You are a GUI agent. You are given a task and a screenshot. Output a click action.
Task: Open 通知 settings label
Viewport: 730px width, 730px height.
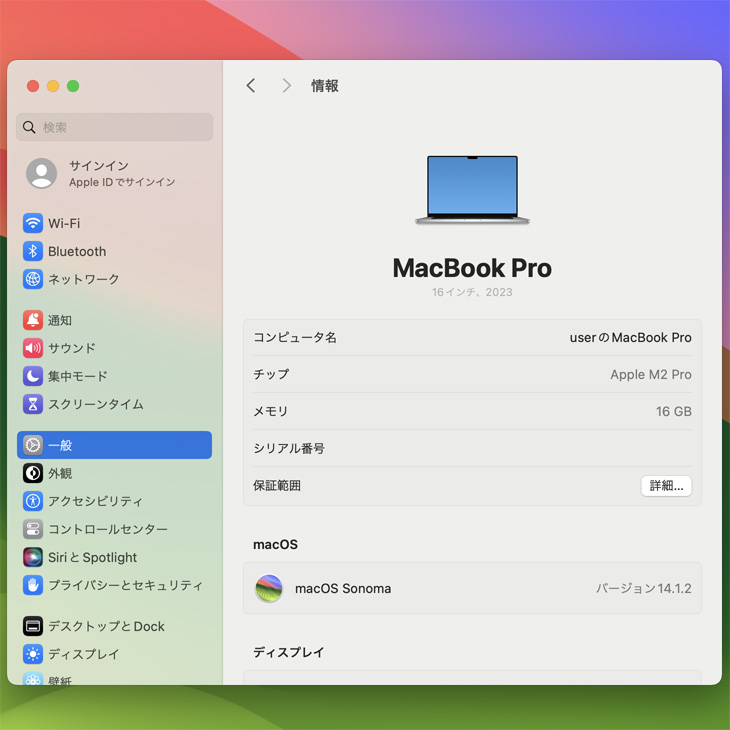[60, 320]
